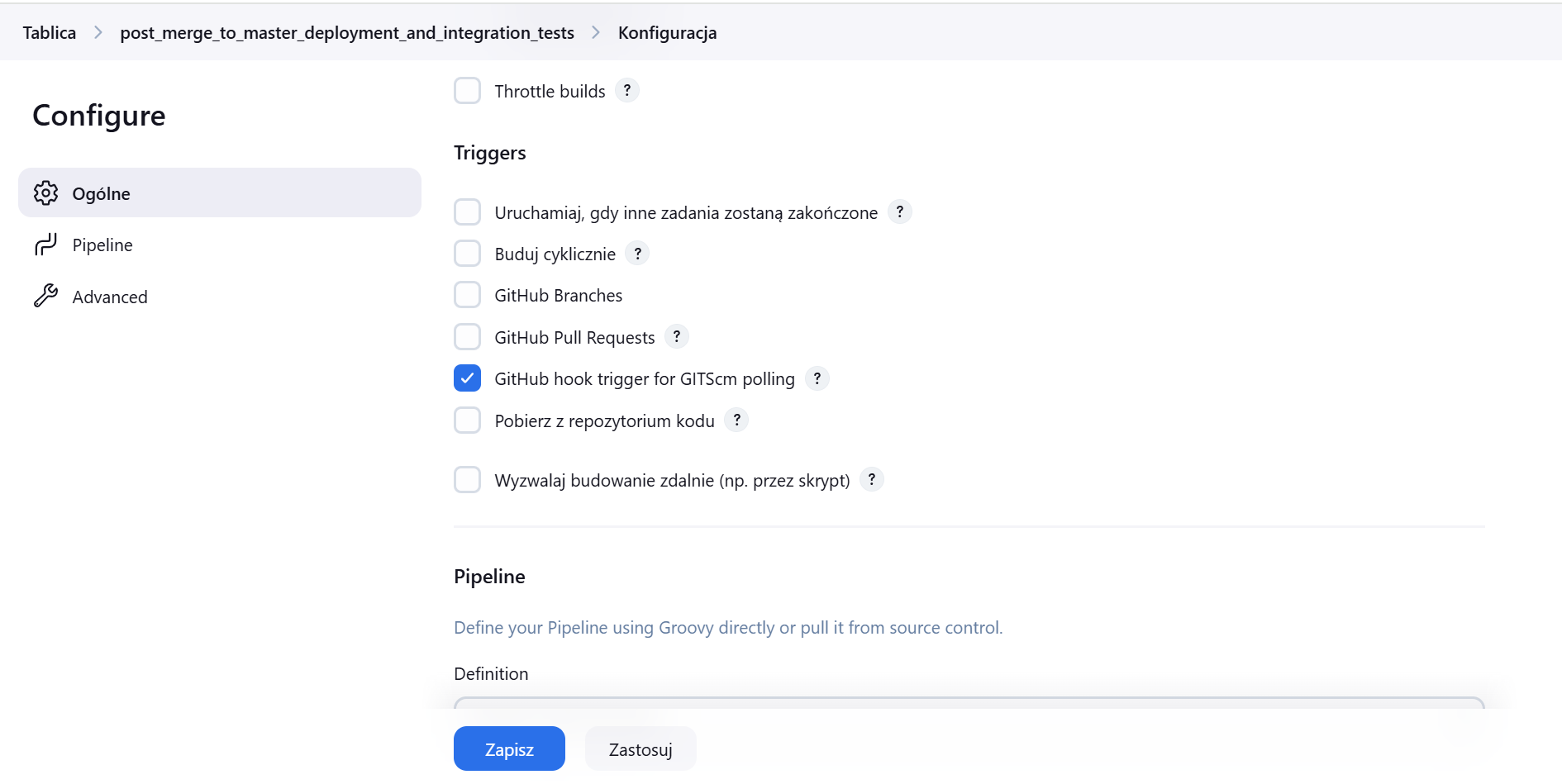Open help for Throttle builds option
This screenshot has height=784, width=1562.
click(627, 90)
